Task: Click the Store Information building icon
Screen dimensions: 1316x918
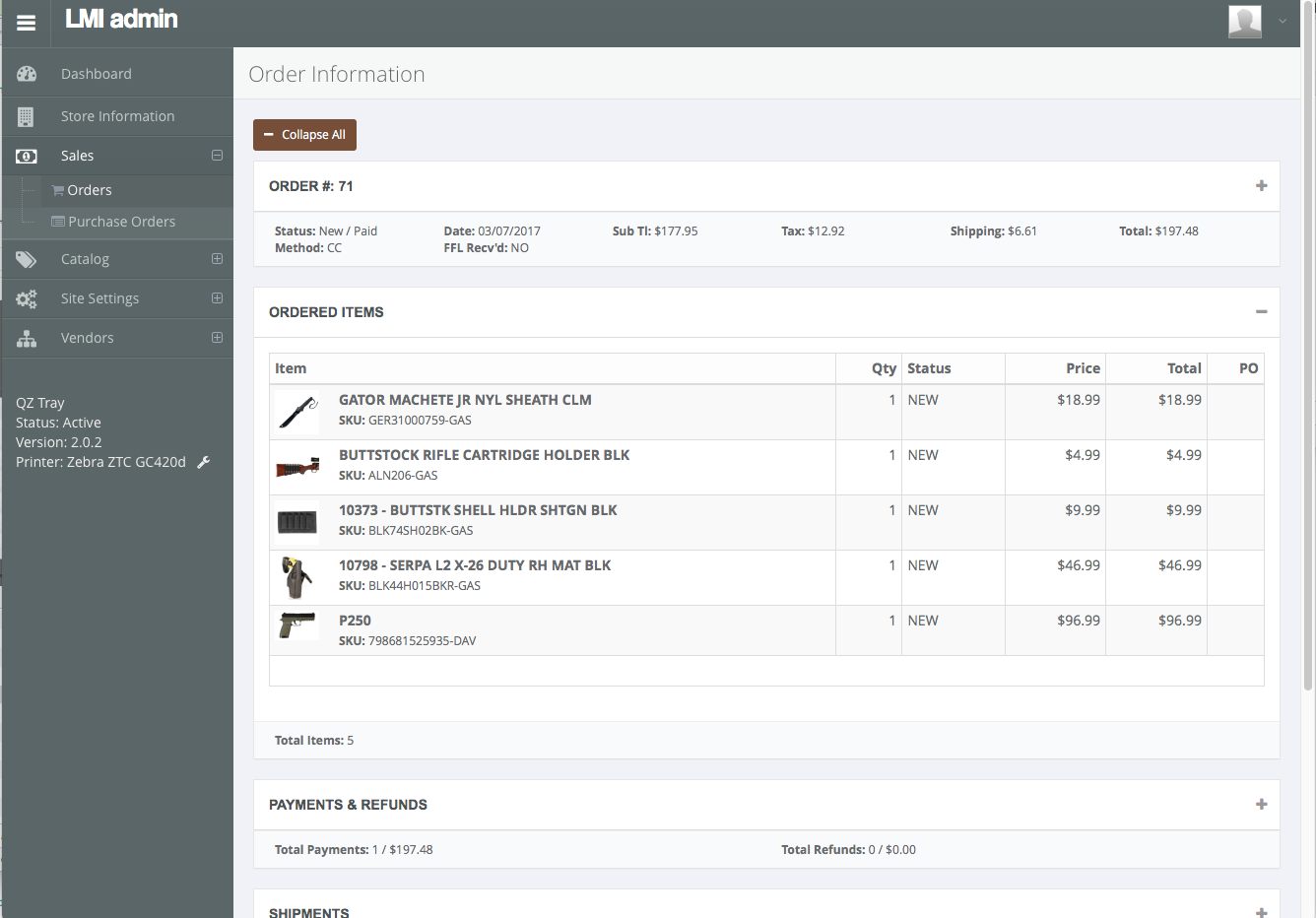Action: click(27, 116)
